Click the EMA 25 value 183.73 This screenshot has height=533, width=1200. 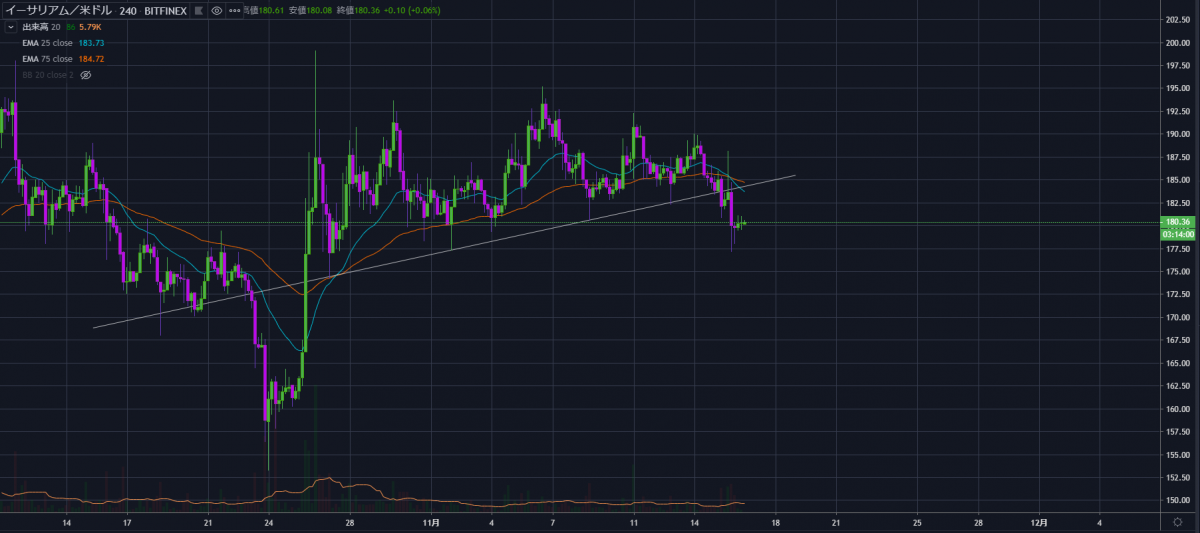91,43
